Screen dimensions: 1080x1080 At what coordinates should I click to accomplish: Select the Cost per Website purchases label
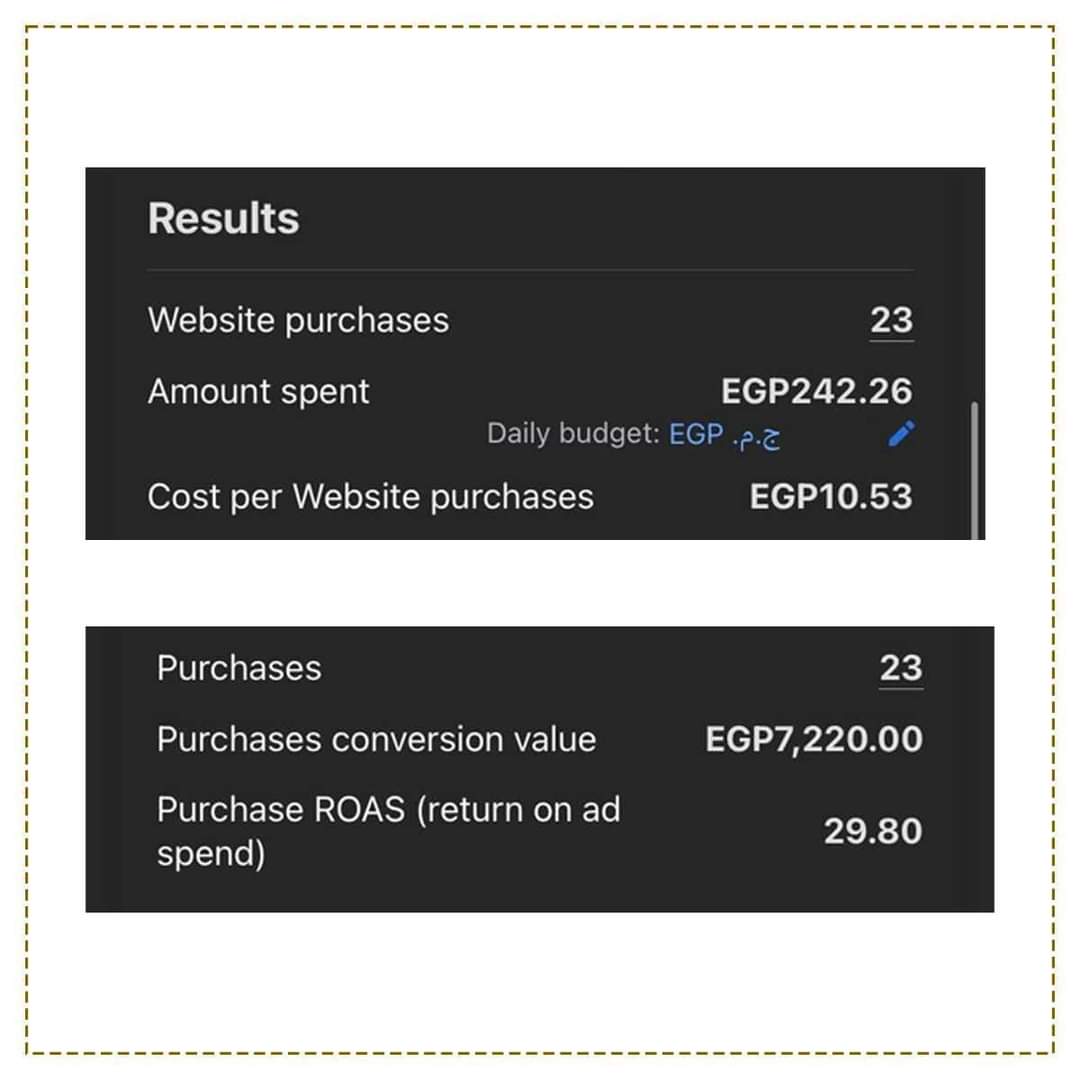(x=370, y=497)
